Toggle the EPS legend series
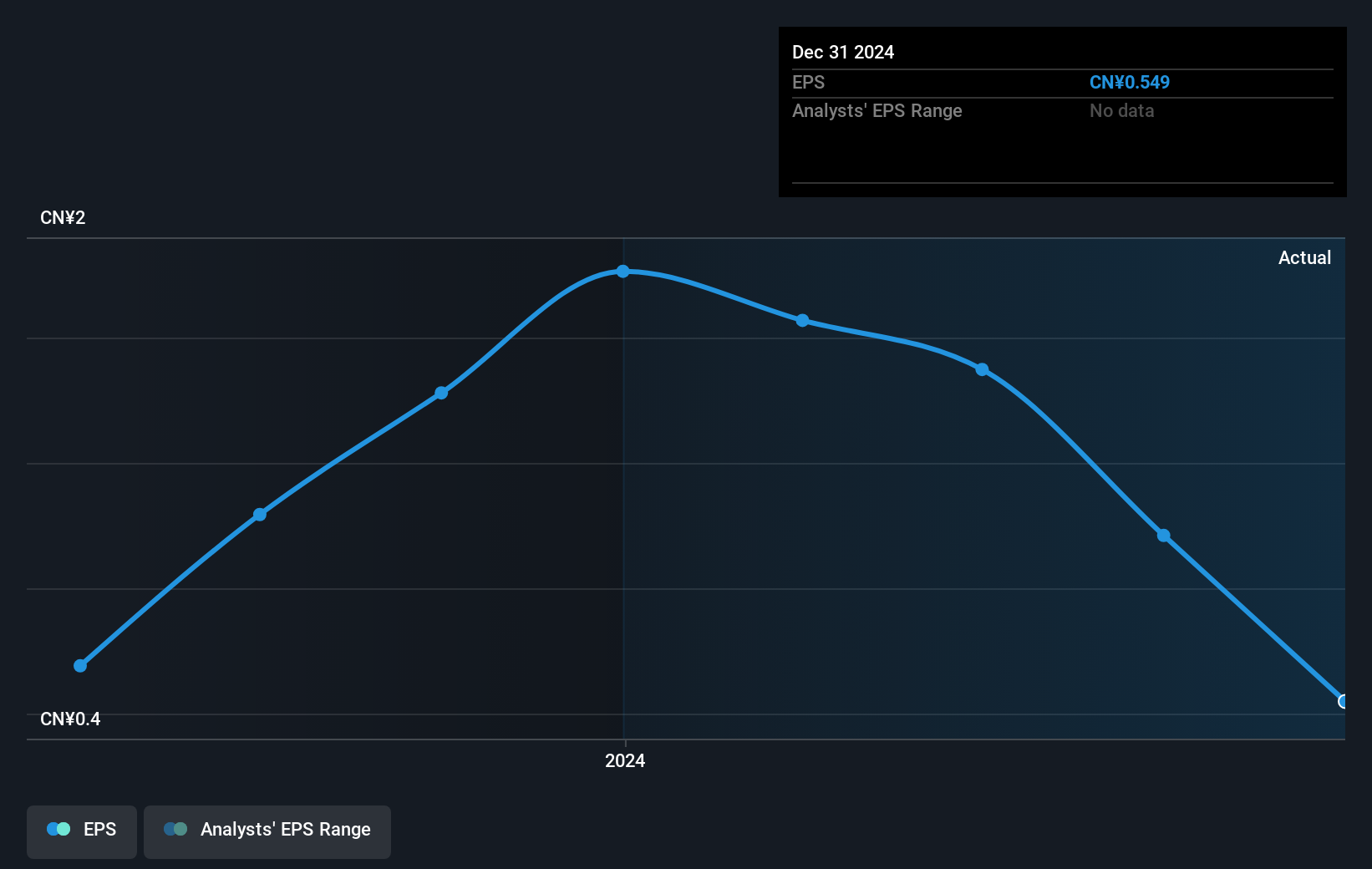This screenshot has height=869, width=1372. pyautogui.click(x=82, y=831)
